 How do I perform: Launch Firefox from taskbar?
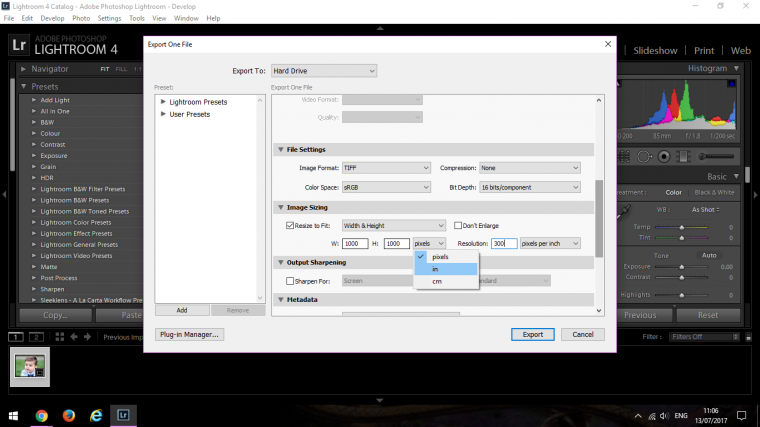pos(69,415)
